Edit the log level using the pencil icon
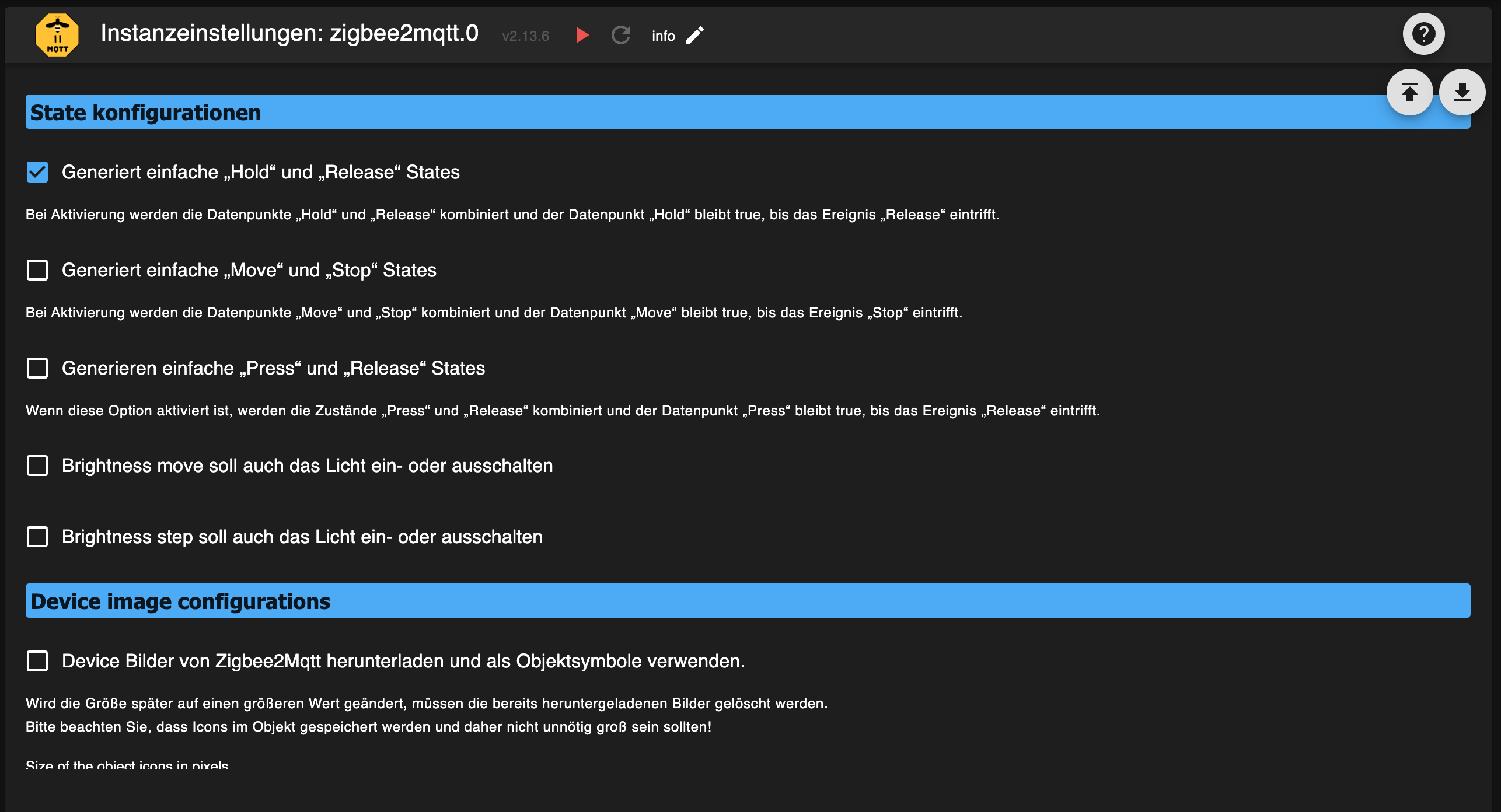 [x=694, y=35]
